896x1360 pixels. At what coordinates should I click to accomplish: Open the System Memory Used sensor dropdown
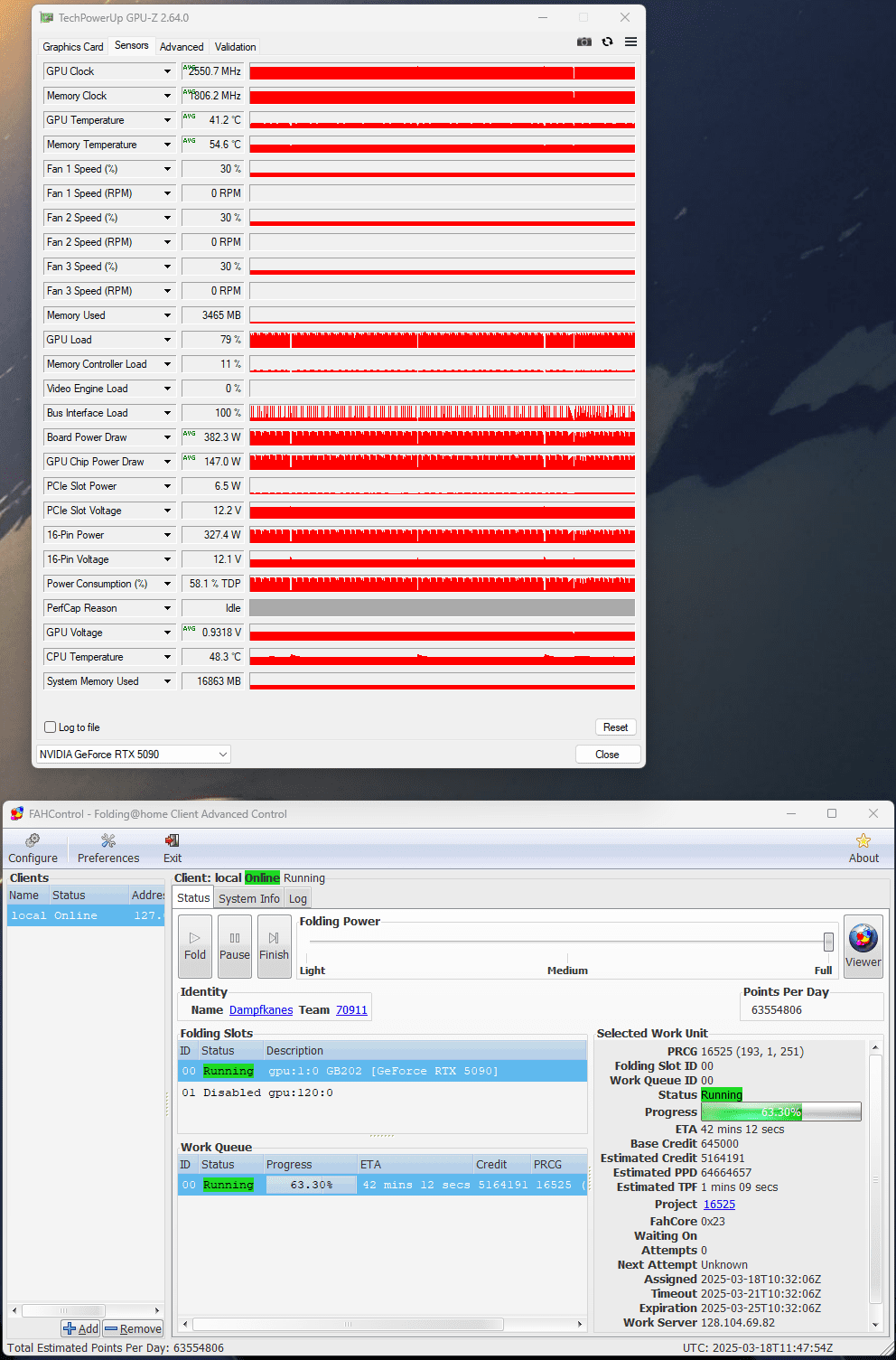167,681
